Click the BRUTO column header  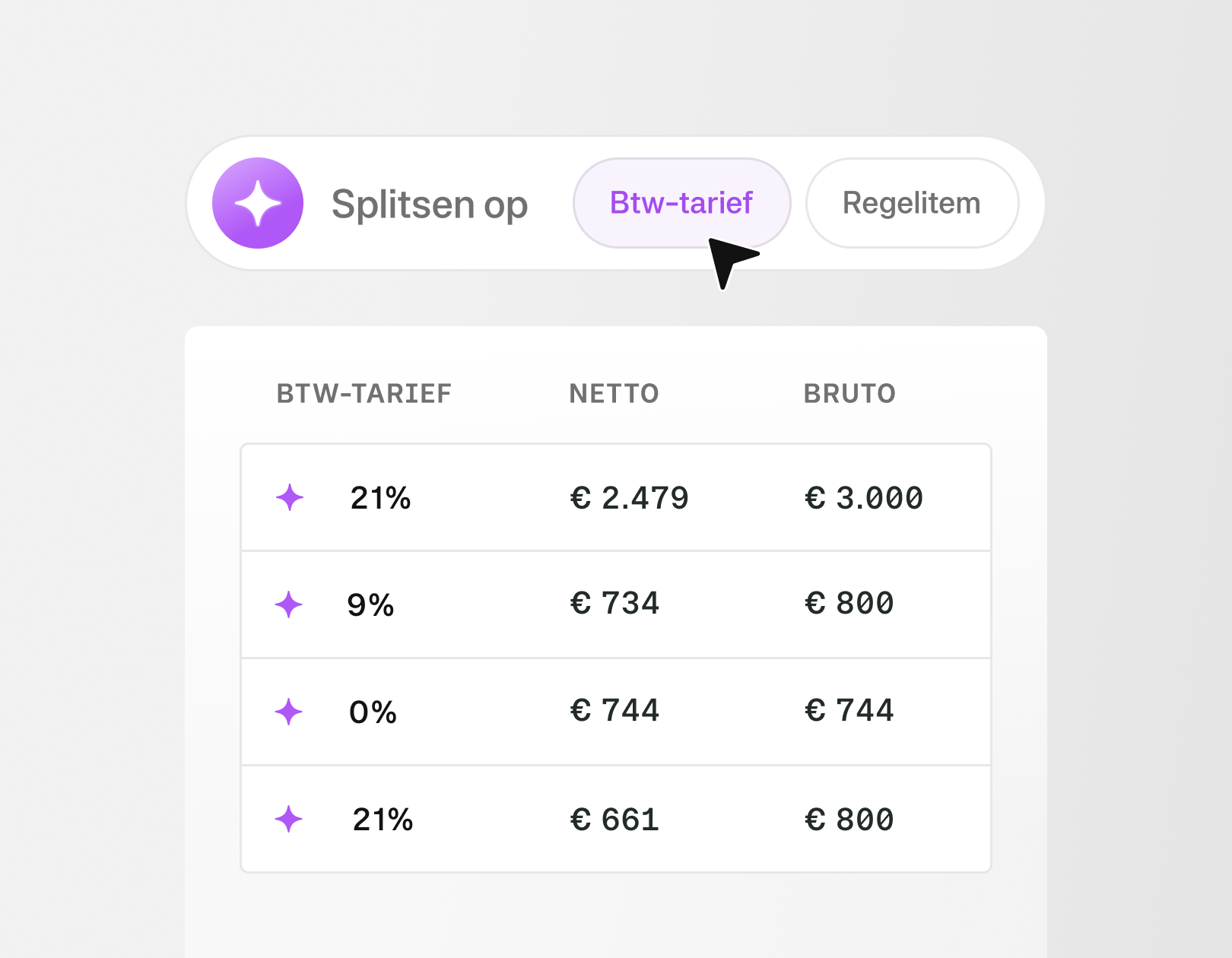pos(849,394)
